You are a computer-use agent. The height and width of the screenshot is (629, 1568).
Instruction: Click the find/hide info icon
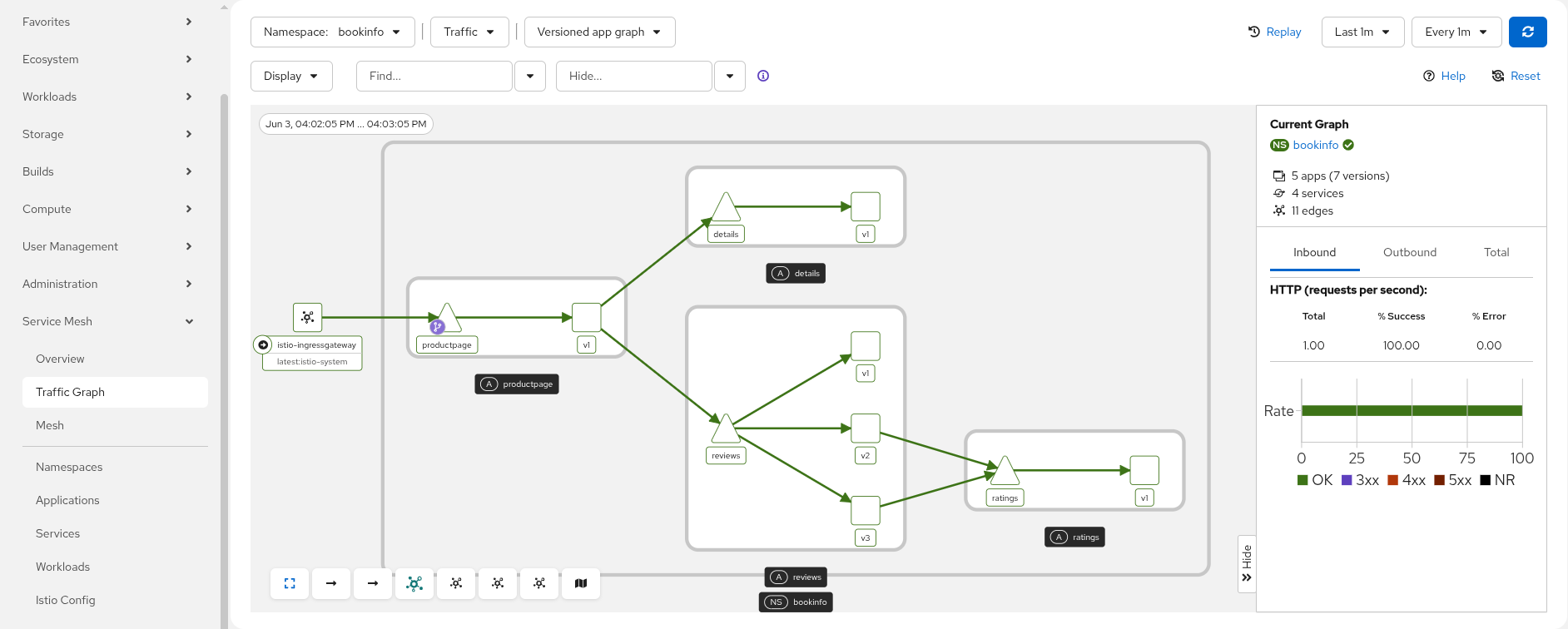(763, 76)
